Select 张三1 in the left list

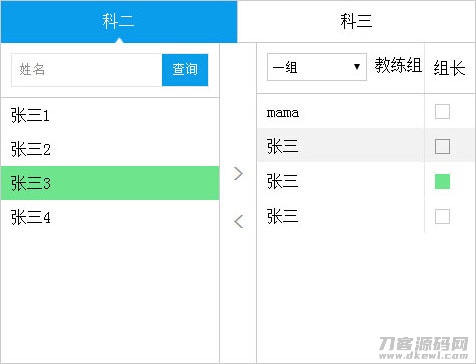point(110,115)
